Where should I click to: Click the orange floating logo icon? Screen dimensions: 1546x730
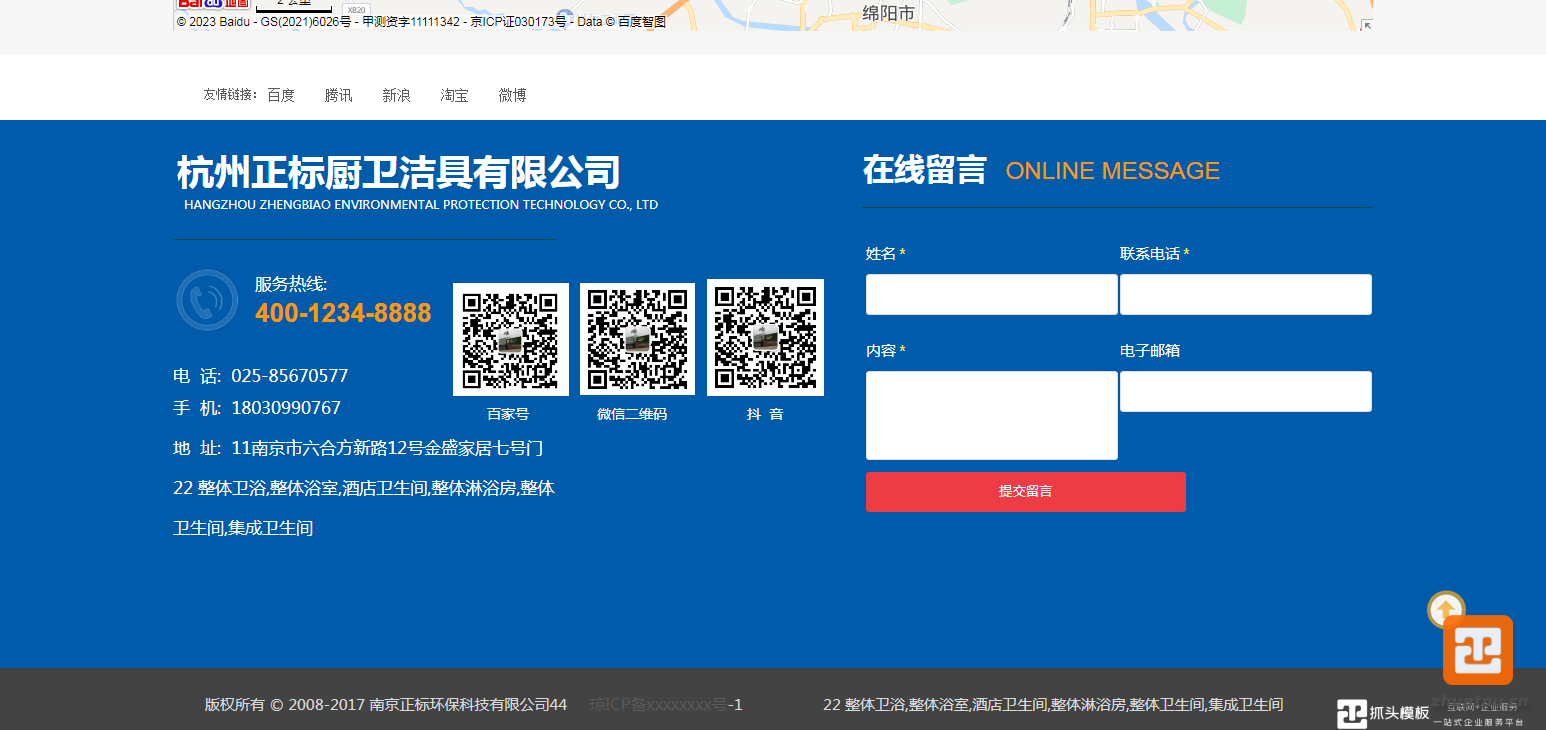coord(1477,650)
